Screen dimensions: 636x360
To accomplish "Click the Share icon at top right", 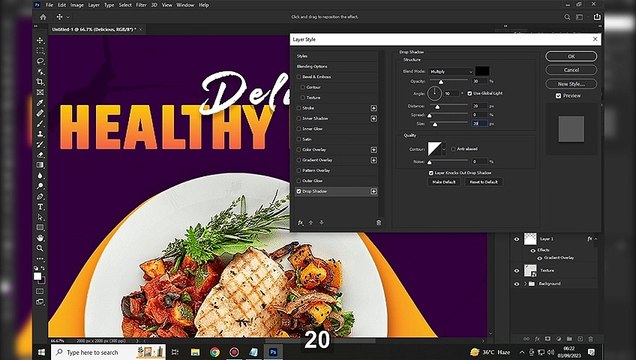I will (x=597, y=17).
